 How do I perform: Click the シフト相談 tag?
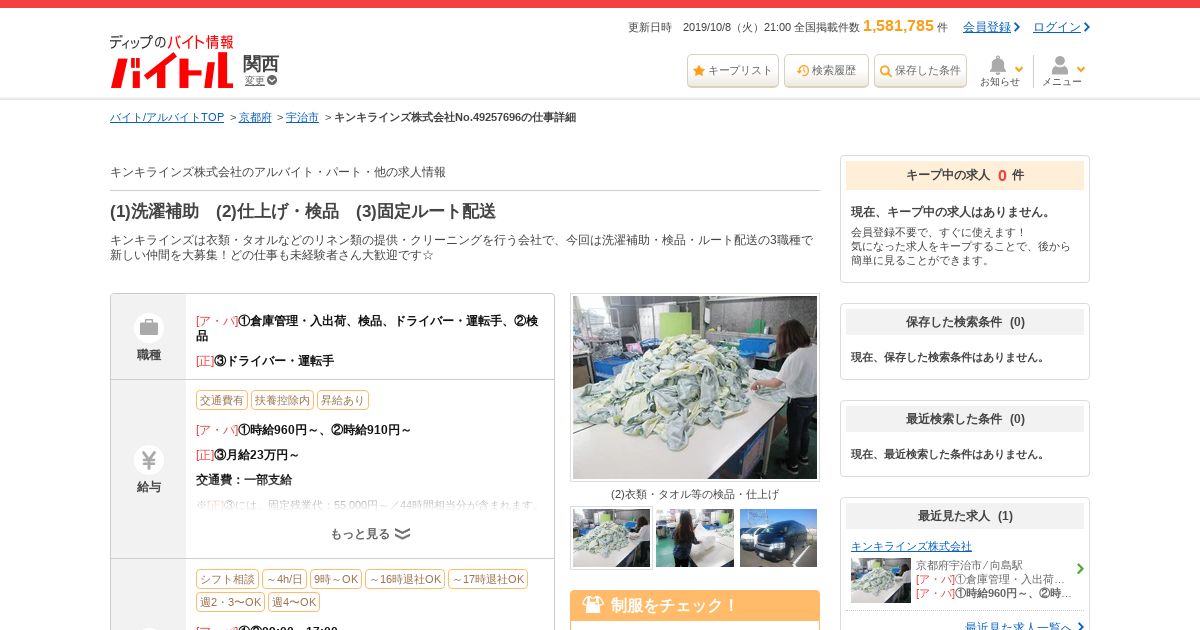(x=227, y=579)
